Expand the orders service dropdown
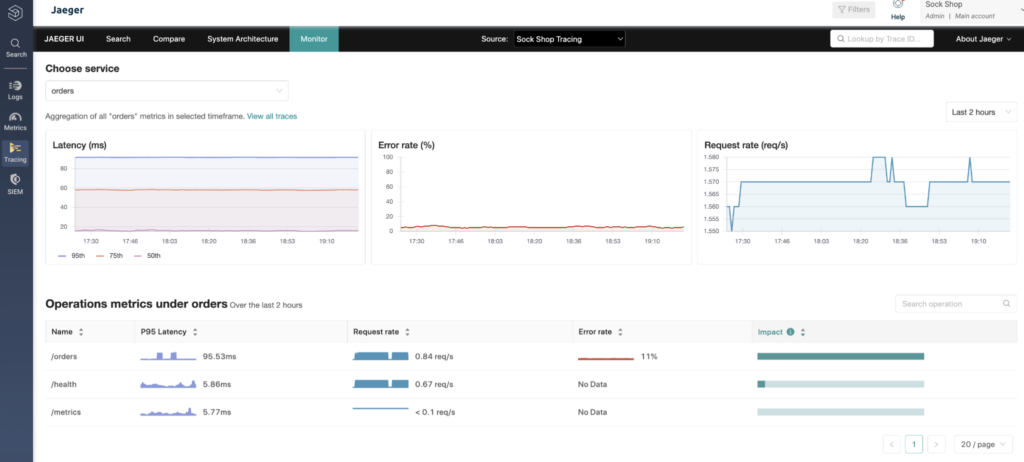The image size is (1024, 462). (167, 91)
